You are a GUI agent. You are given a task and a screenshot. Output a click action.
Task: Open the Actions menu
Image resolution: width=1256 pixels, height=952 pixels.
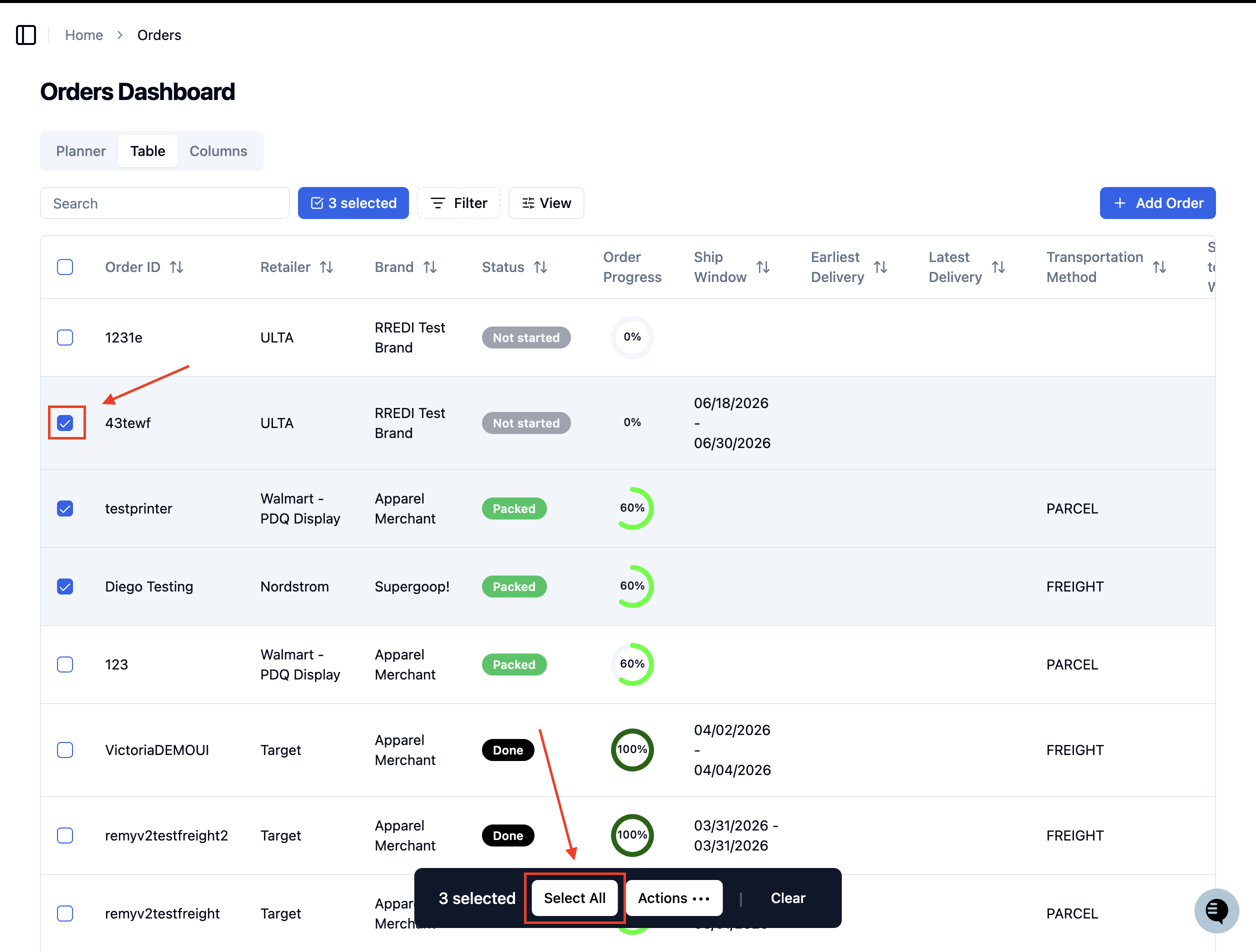(674, 897)
